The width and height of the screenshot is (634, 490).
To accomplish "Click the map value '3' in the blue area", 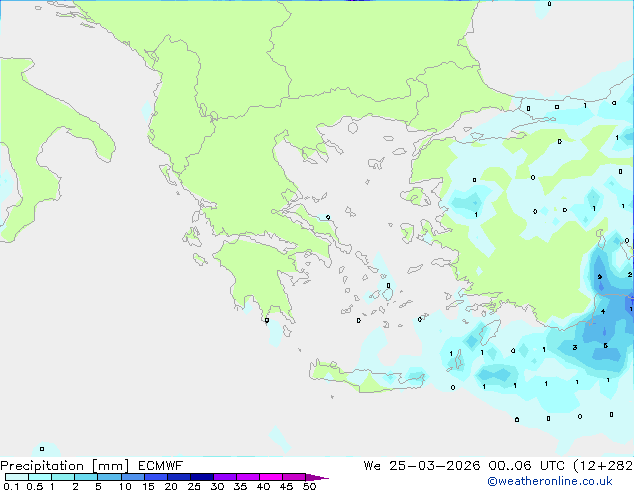I will 575,347.
